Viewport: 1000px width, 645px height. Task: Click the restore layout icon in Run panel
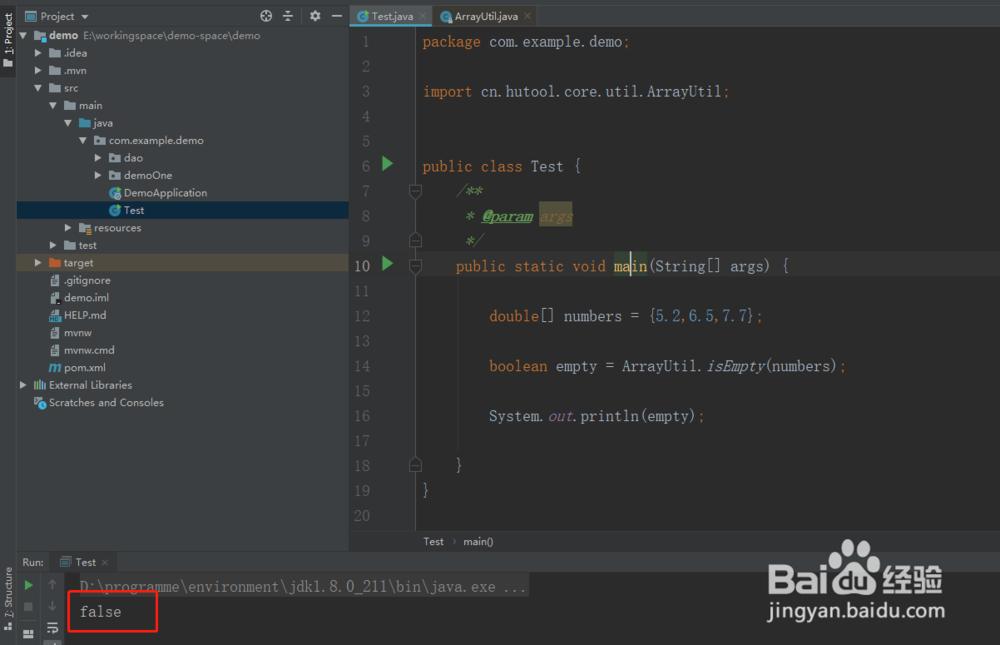coord(28,633)
